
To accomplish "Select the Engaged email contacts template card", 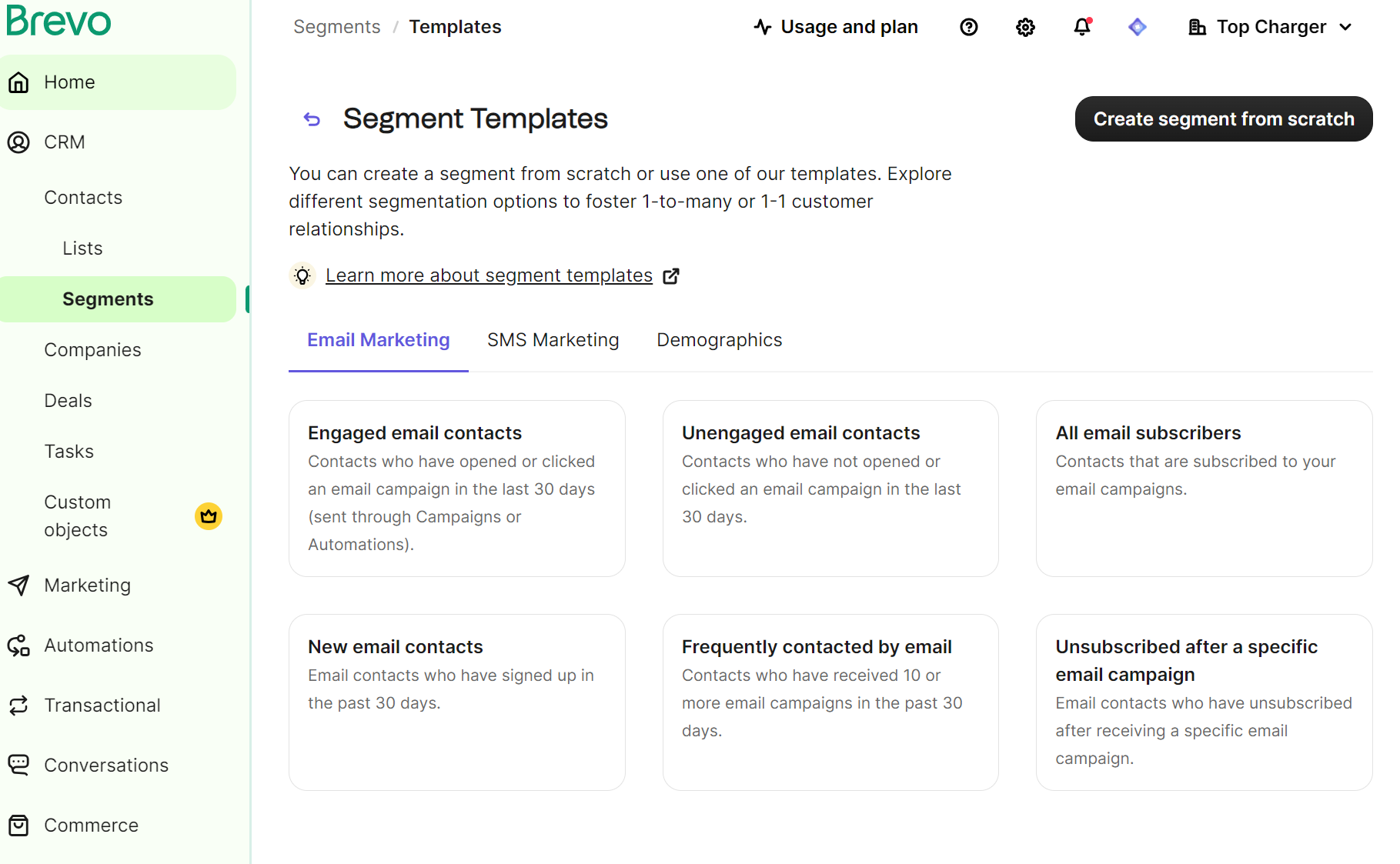I will click(x=456, y=489).
